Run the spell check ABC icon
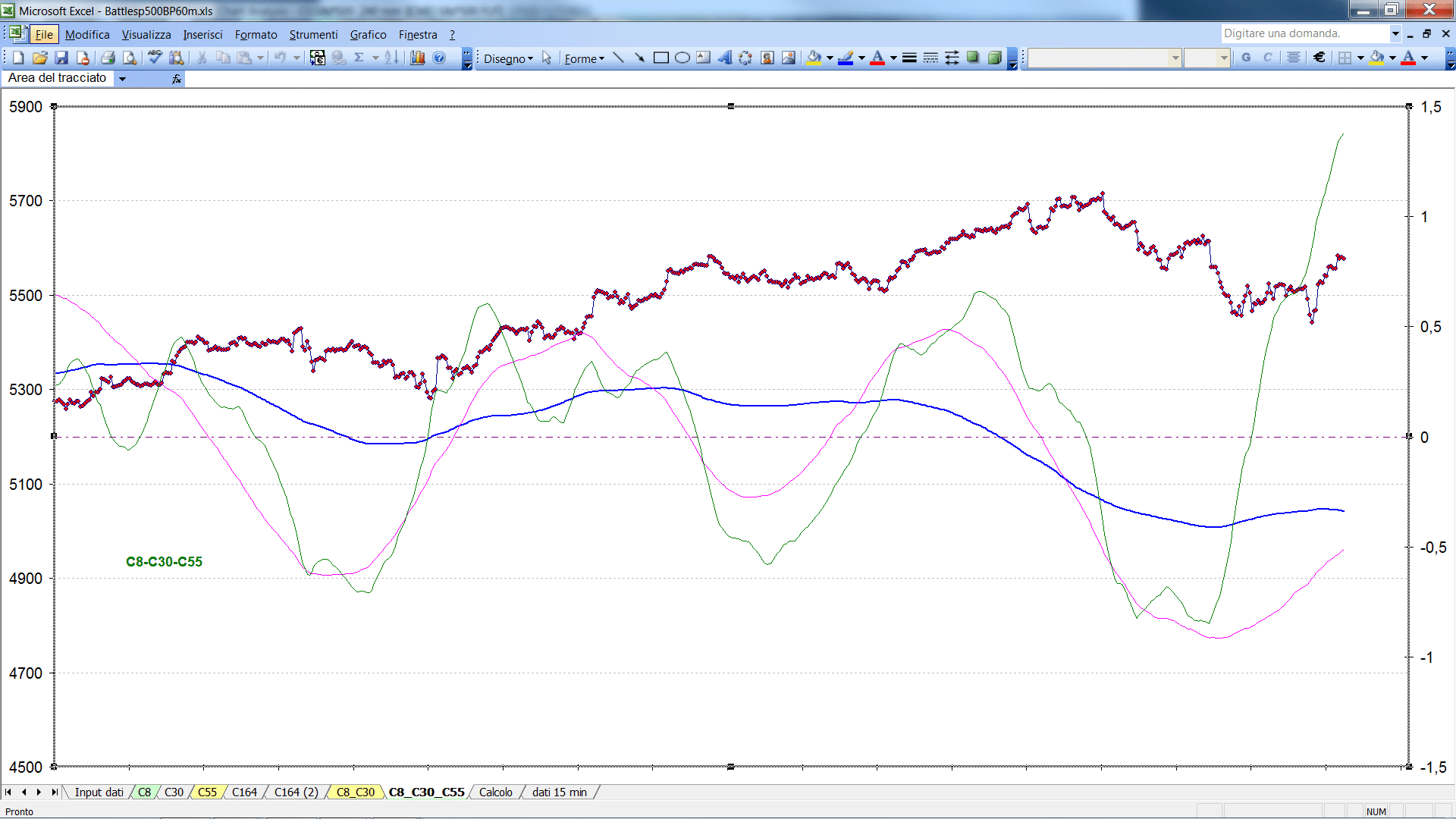 click(x=155, y=58)
